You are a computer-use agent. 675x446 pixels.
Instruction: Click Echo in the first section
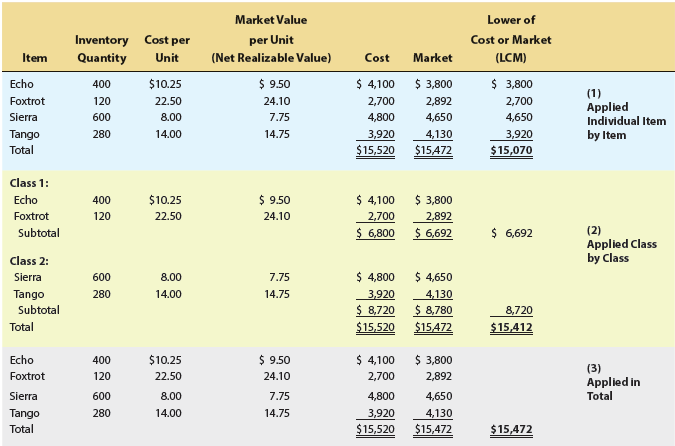[22, 84]
